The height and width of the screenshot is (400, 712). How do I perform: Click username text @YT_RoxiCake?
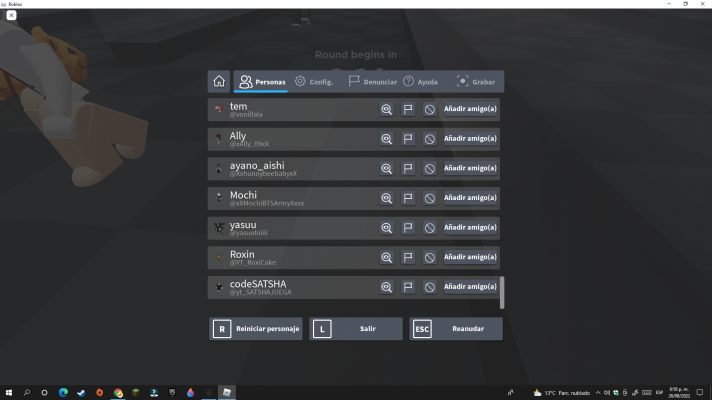(x=252, y=262)
